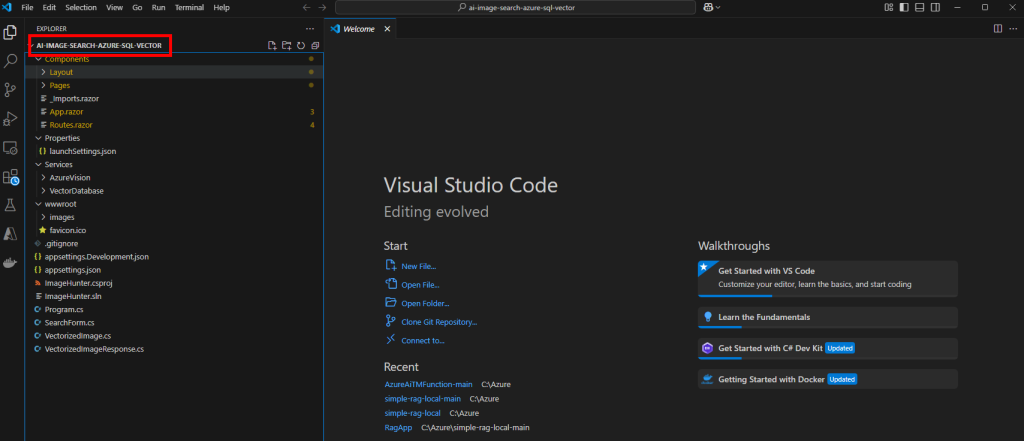Open the Selection menu
The height and width of the screenshot is (441, 1024).
pyautogui.click(x=81, y=7)
